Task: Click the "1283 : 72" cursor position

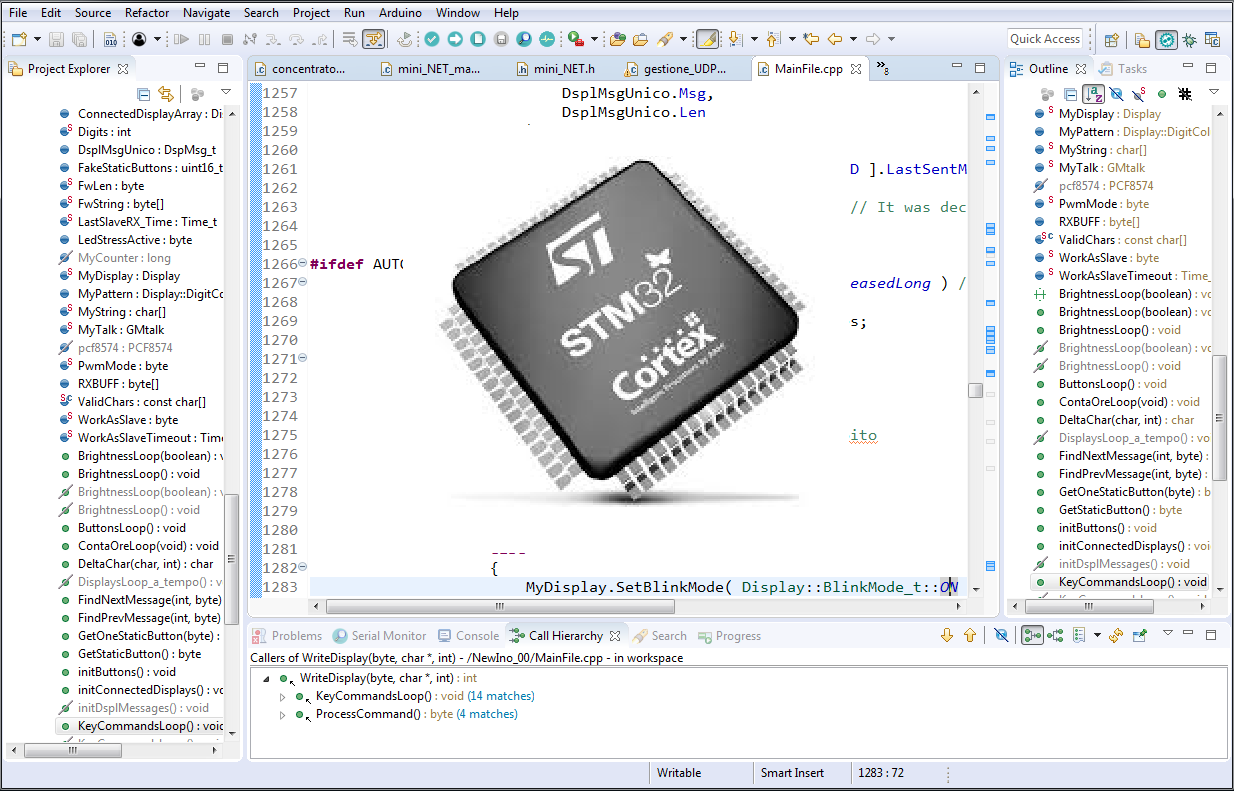Action: tap(883, 773)
